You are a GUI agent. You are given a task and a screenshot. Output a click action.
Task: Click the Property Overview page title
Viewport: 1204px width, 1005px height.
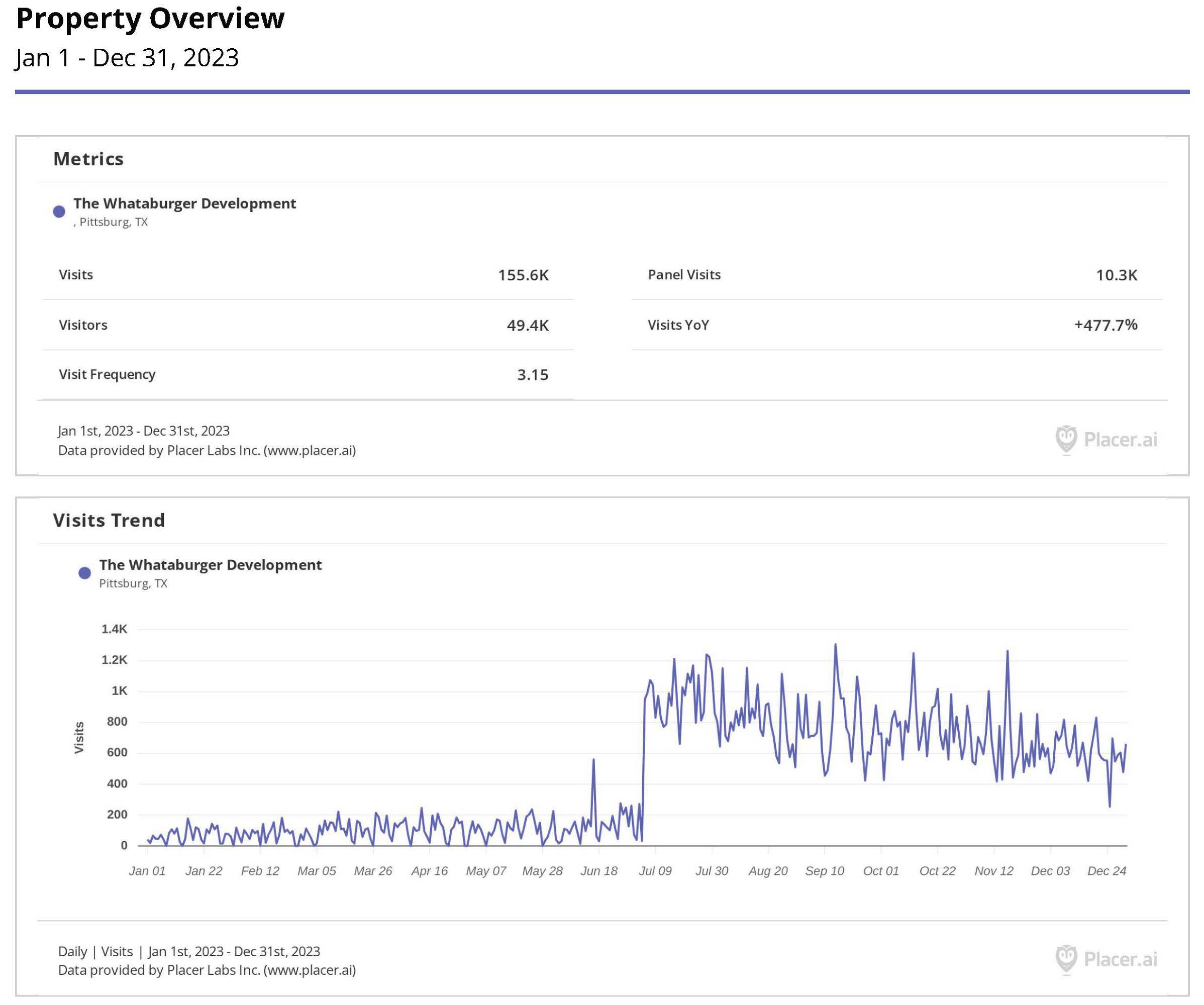pos(150,19)
